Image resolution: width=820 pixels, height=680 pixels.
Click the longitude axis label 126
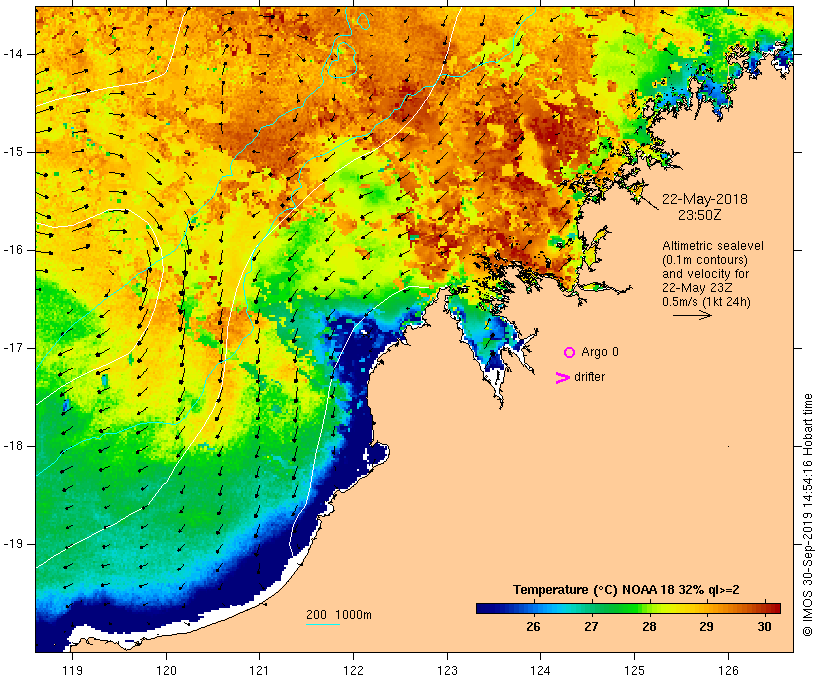click(x=728, y=671)
